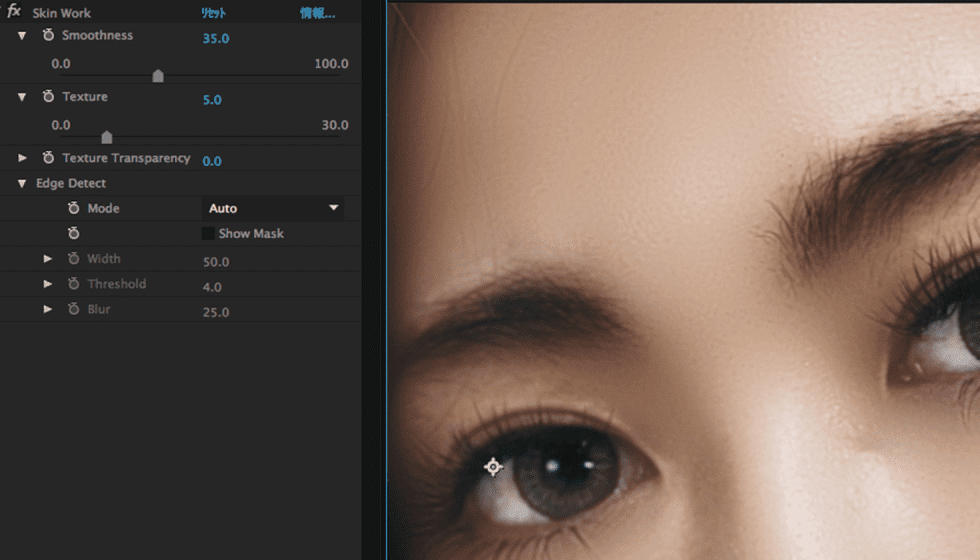The width and height of the screenshot is (980, 560).
Task: Select the Skin Work effect name
Action: pos(61,12)
